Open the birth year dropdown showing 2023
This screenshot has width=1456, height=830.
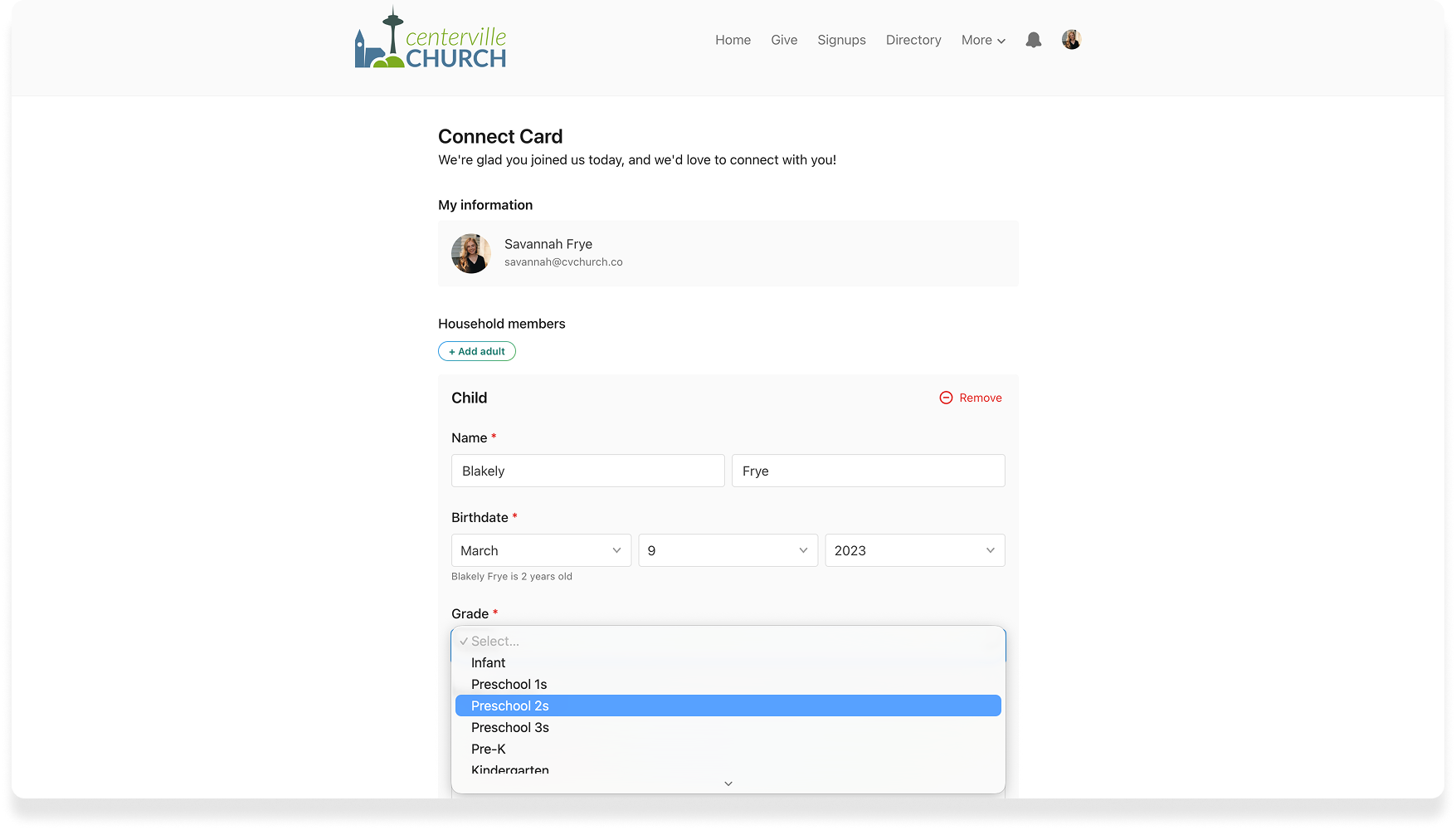click(914, 550)
